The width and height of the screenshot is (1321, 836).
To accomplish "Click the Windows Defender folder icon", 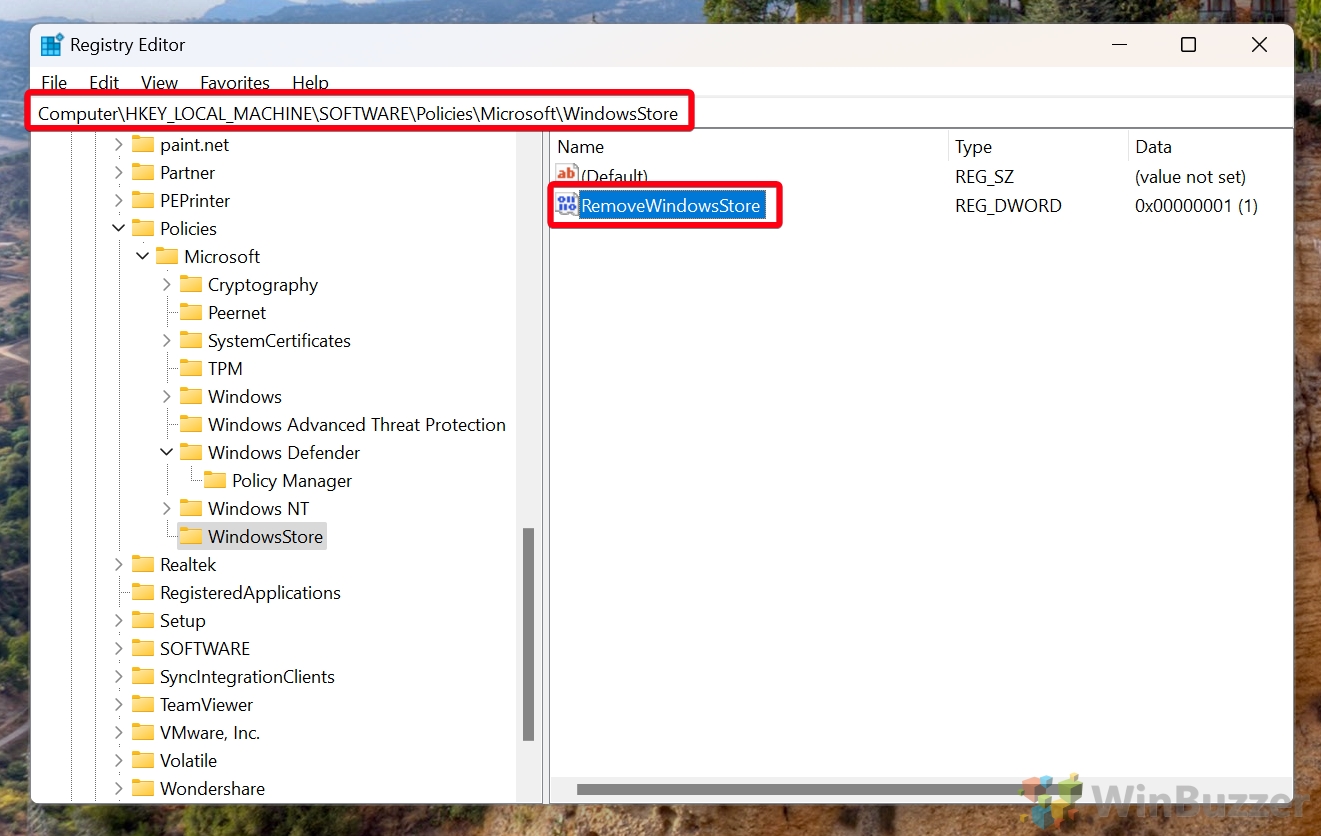I will pos(191,453).
